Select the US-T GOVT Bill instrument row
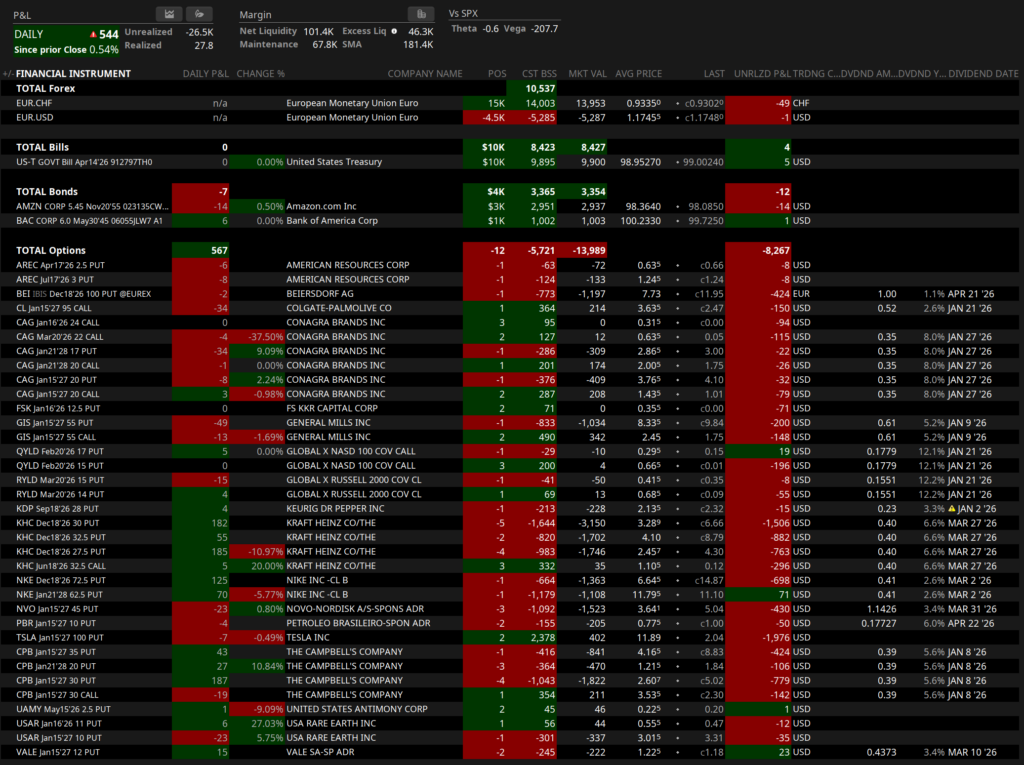The image size is (1024, 765). pyautogui.click(x=84, y=162)
